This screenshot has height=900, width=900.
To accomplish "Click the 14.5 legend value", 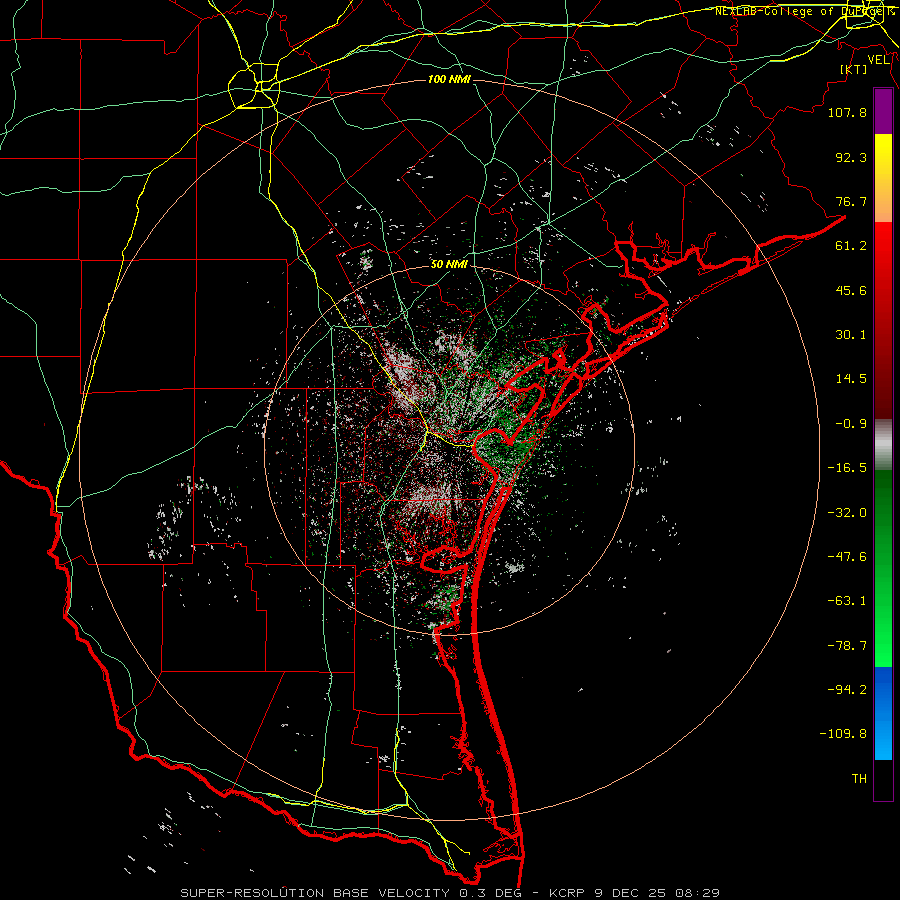I will 851,379.
